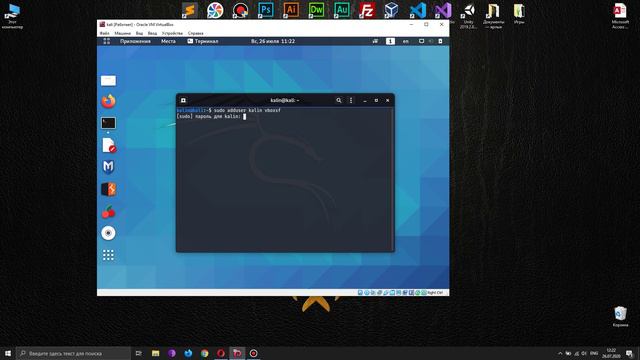This screenshot has width=640, height=360.
Task: Click the sudo password prompt line in terminal
Action: coord(211,117)
